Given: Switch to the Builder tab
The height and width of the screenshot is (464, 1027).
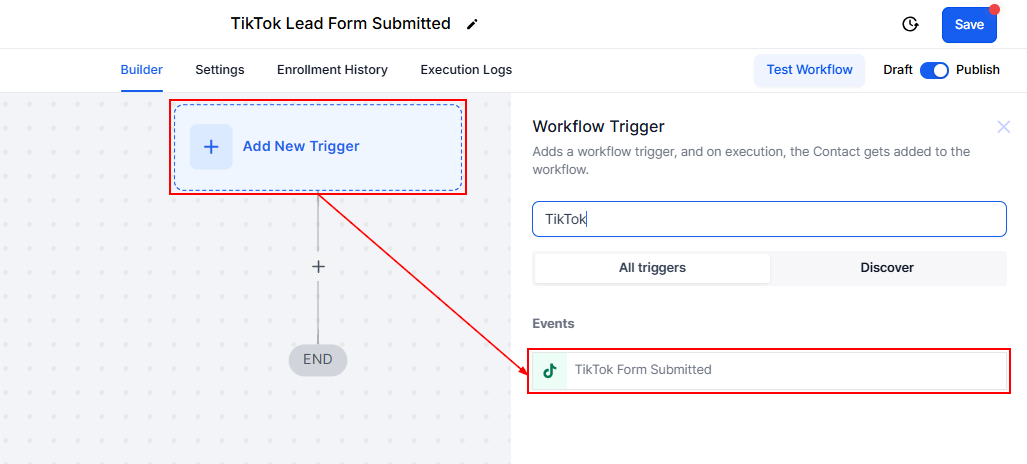Looking at the screenshot, I should click(142, 70).
